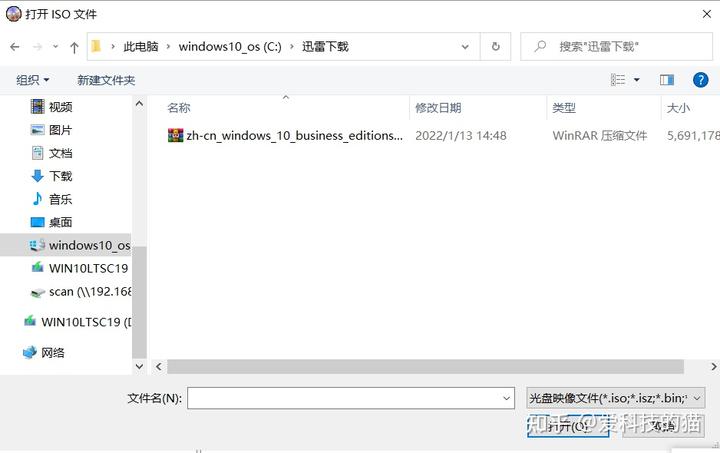Click the scan network drive icon

pyautogui.click(x=38, y=292)
